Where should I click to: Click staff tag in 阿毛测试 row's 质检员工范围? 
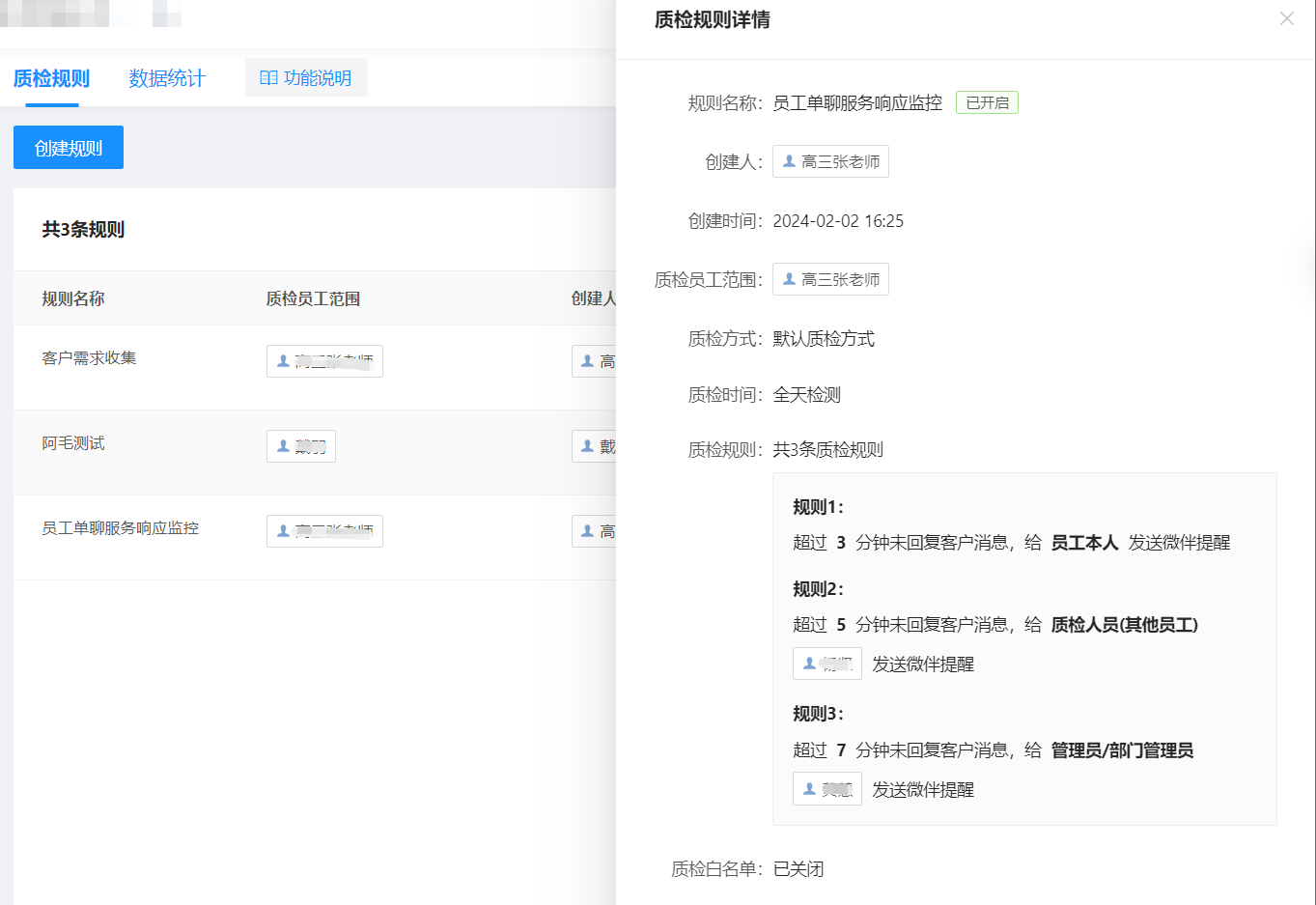(x=301, y=446)
